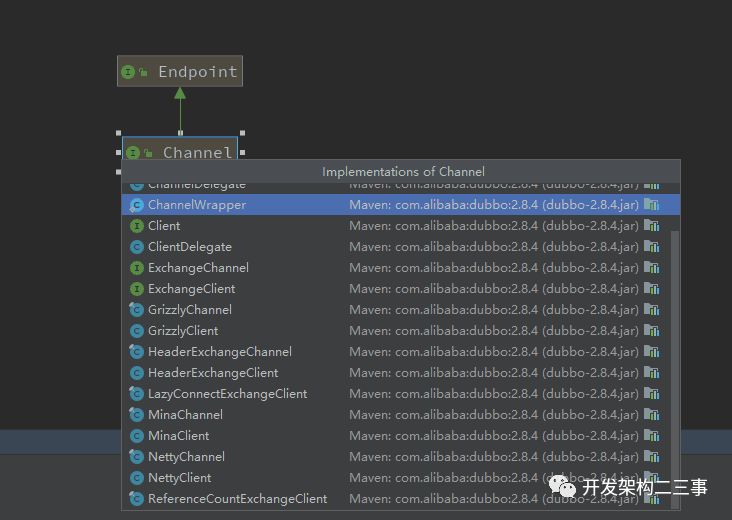Select Client interface row

396,225
